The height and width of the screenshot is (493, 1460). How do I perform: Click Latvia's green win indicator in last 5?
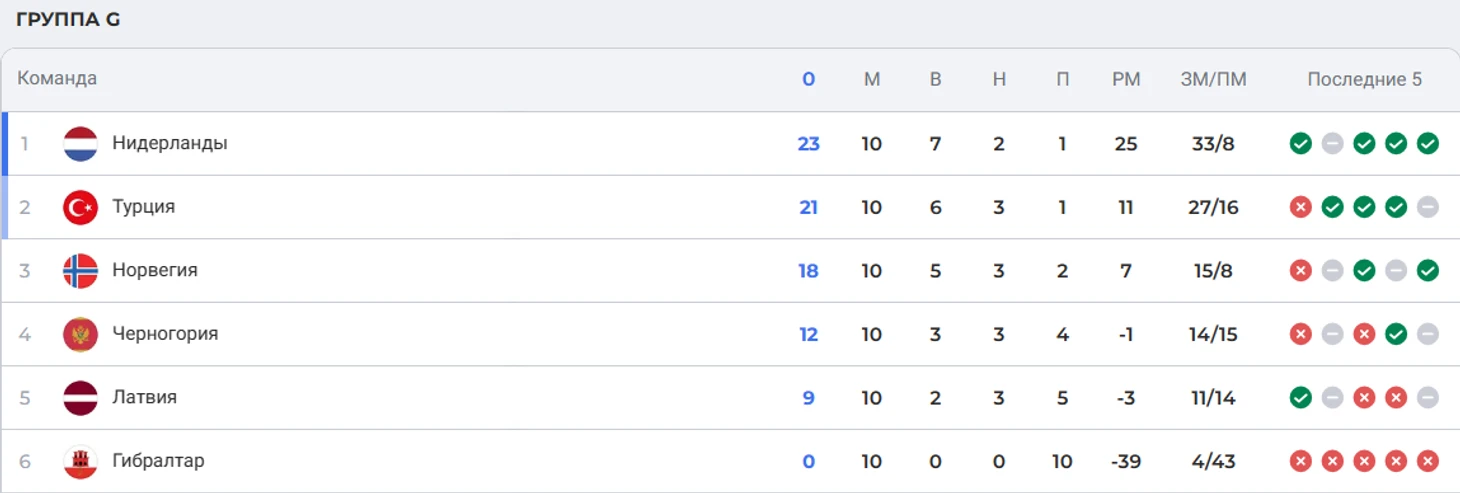(1300, 398)
